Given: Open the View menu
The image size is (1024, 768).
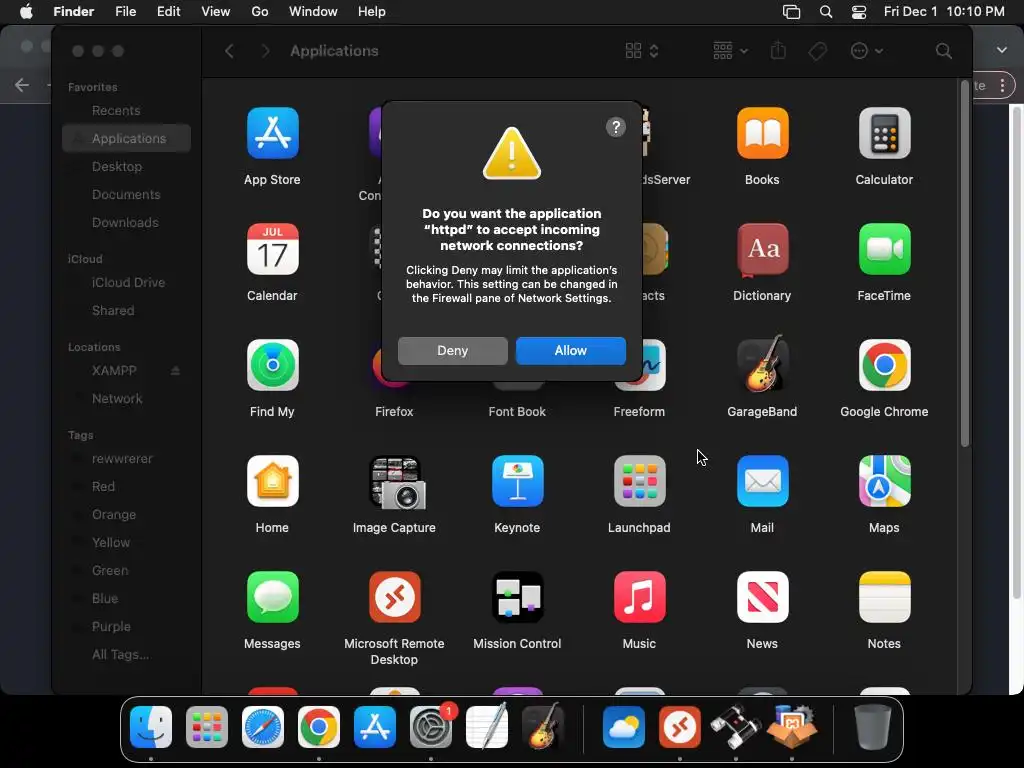Looking at the screenshot, I should coord(216,12).
